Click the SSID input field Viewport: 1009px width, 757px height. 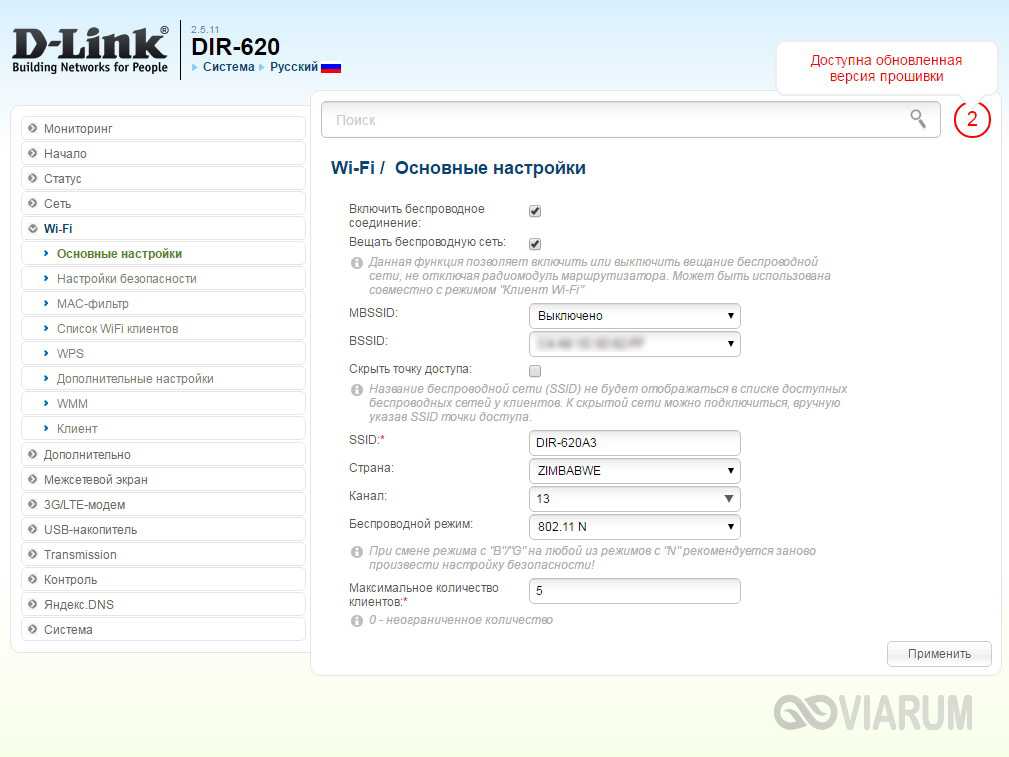634,443
